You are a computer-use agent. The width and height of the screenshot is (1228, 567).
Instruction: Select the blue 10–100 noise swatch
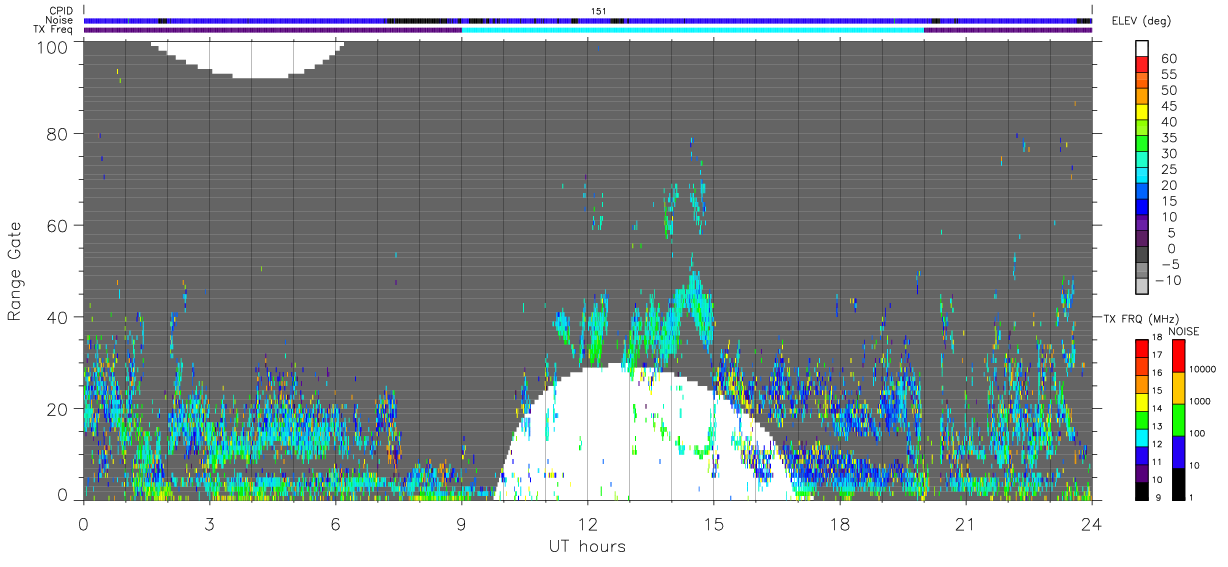pyautogui.click(x=1179, y=451)
